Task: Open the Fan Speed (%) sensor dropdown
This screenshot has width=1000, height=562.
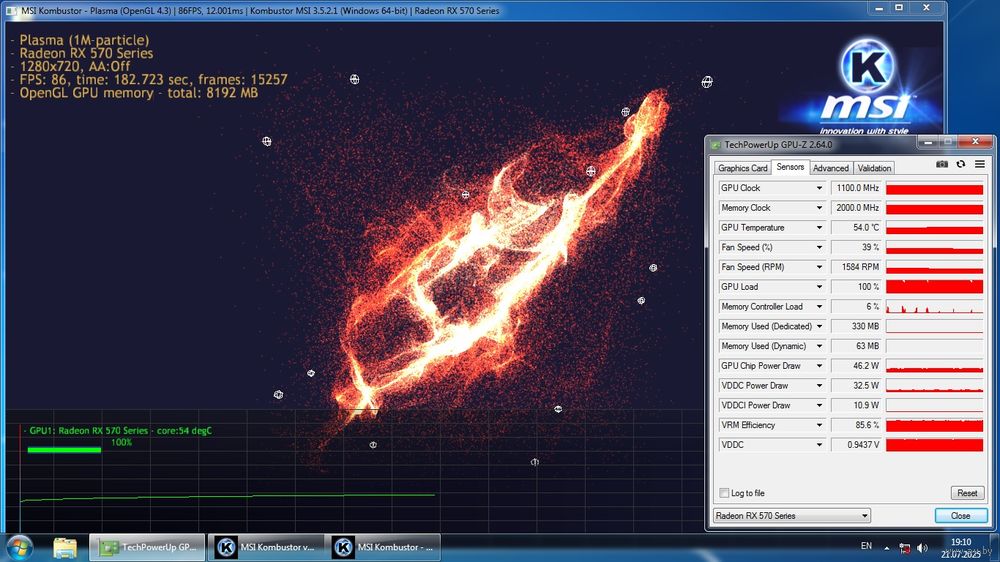Action: (x=820, y=248)
